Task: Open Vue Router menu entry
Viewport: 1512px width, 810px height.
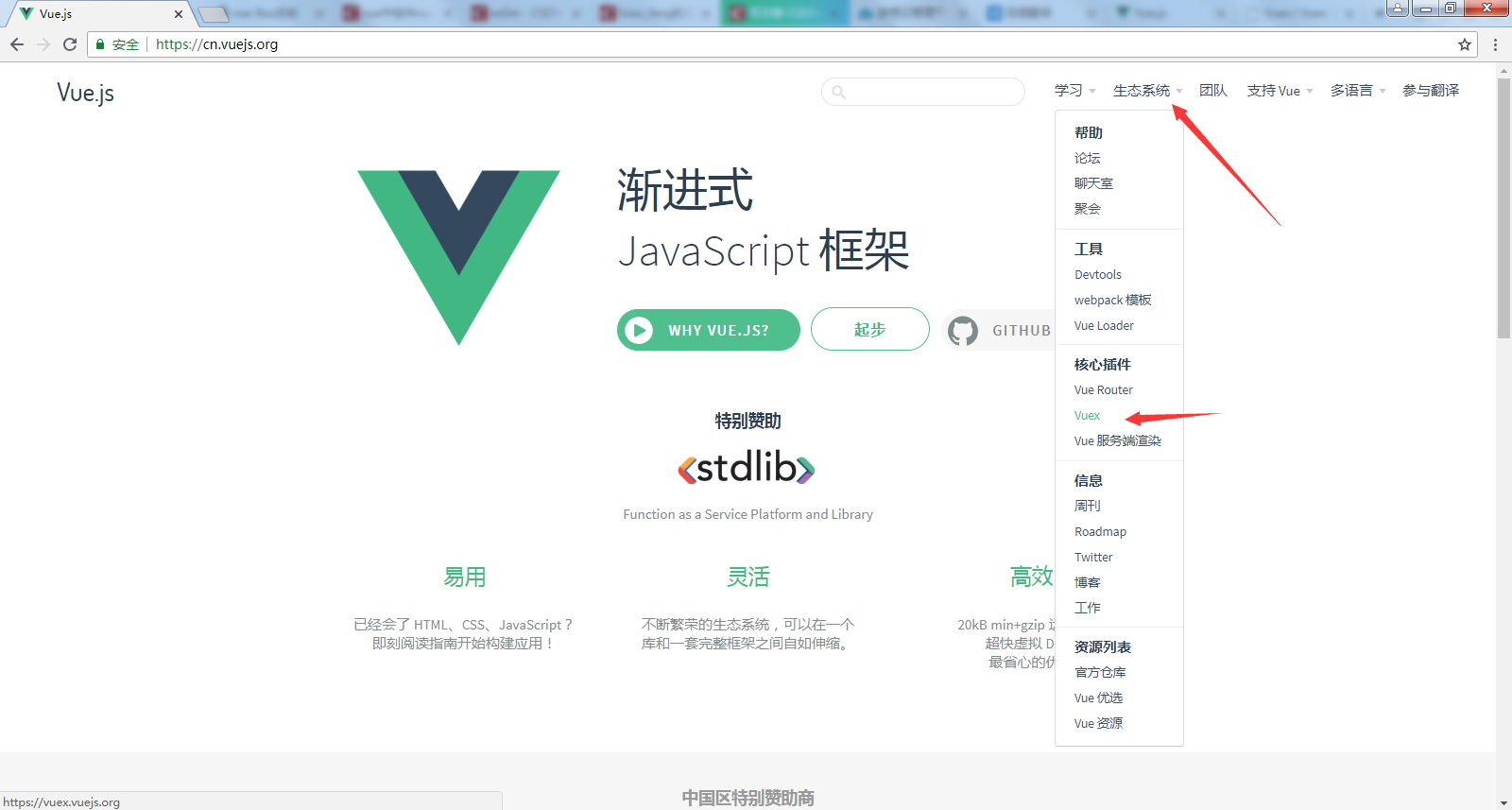Action: point(1104,390)
